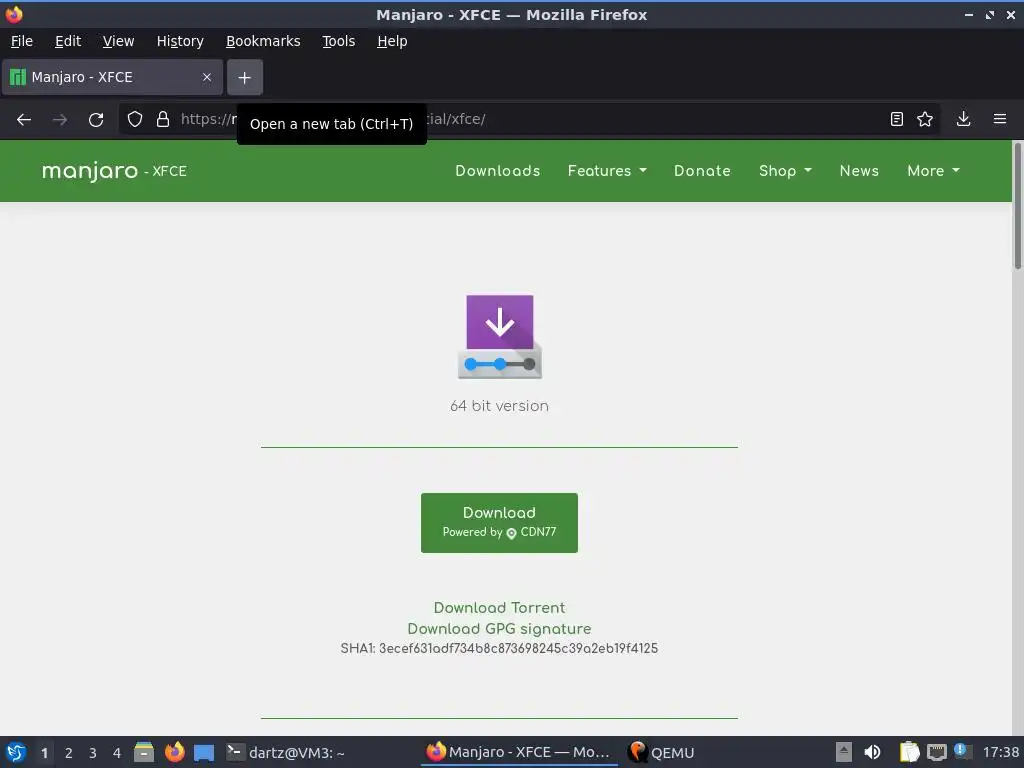Expand the Shop dropdown
This screenshot has height=768, width=1024.
[785, 171]
